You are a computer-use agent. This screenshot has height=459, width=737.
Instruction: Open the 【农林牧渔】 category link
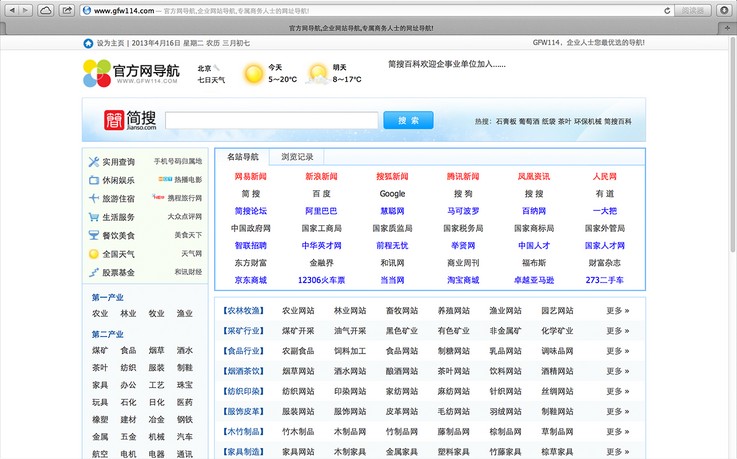tap(243, 311)
